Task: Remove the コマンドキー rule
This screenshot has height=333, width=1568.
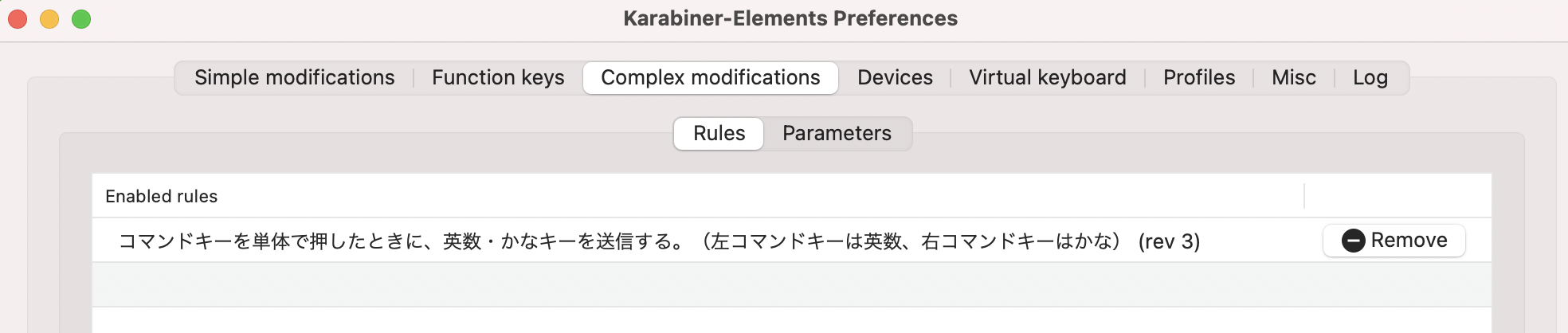Action: point(1394,241)
